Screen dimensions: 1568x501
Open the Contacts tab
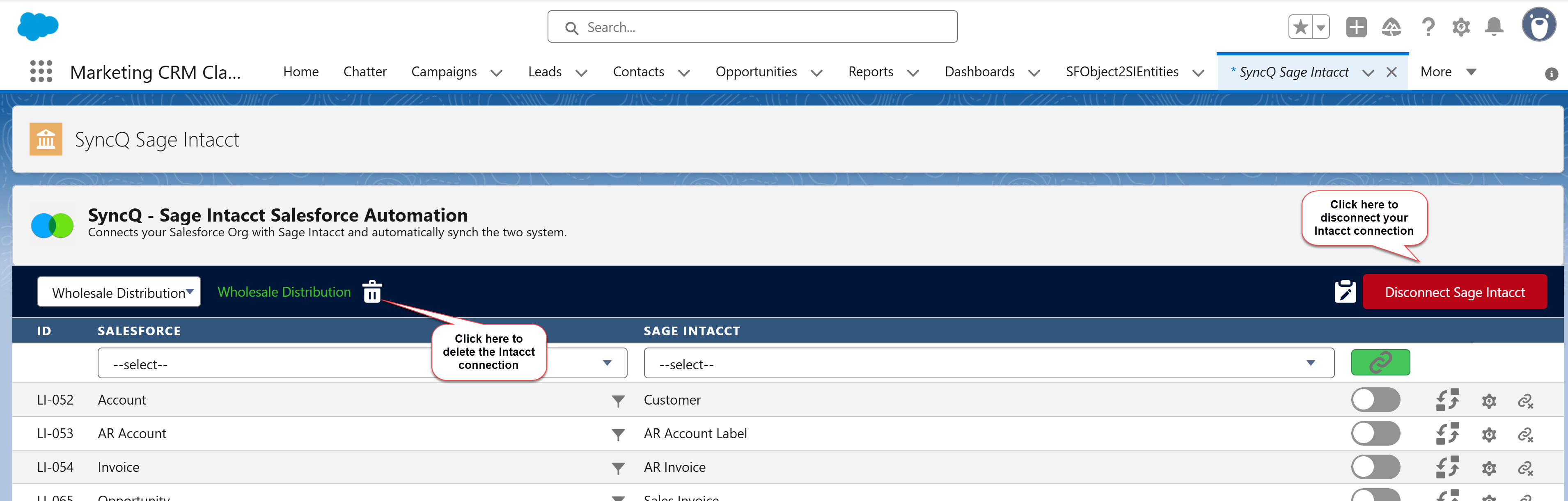pos(639,72)
